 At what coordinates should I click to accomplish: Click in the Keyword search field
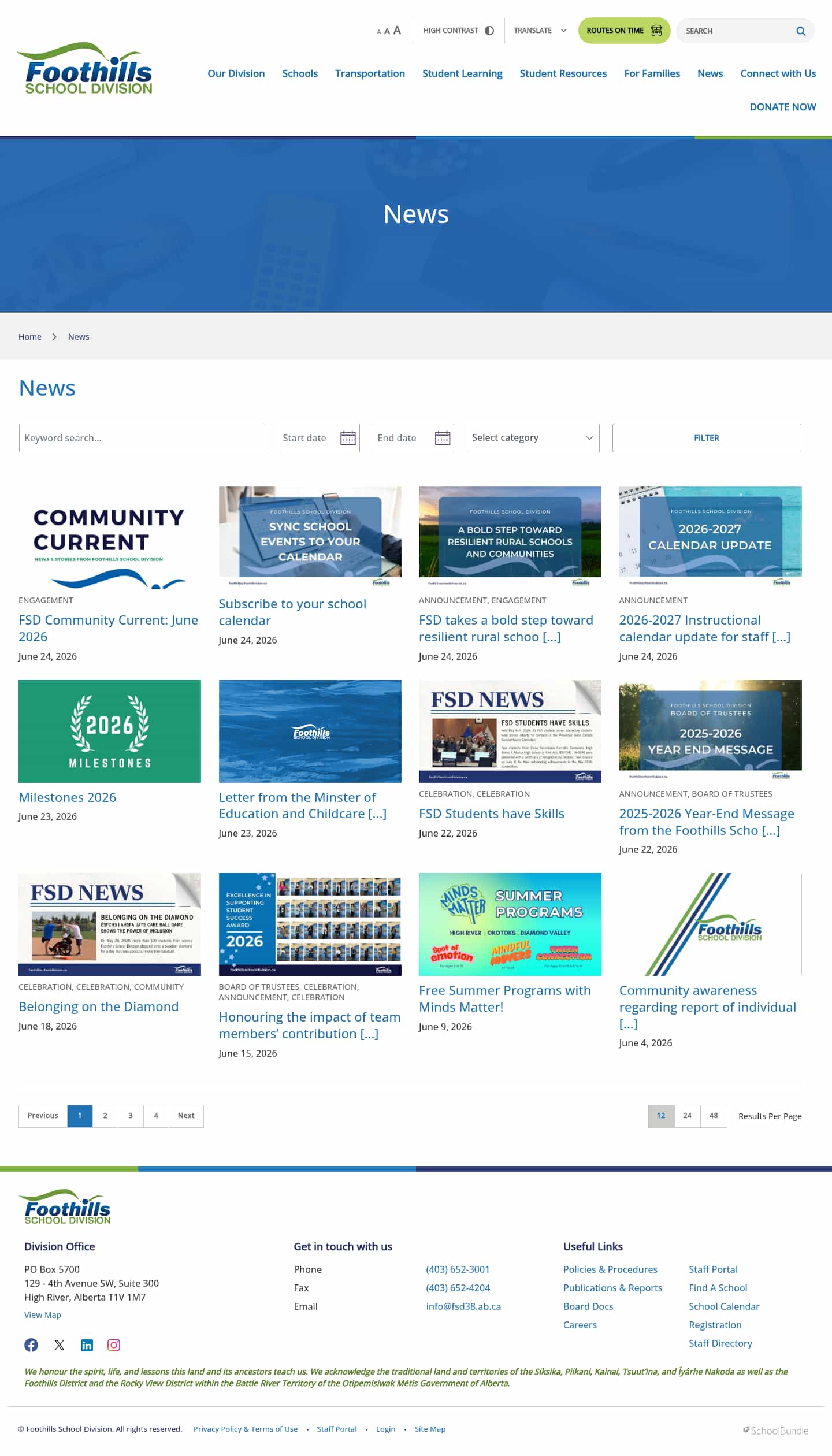click(142, 438)
